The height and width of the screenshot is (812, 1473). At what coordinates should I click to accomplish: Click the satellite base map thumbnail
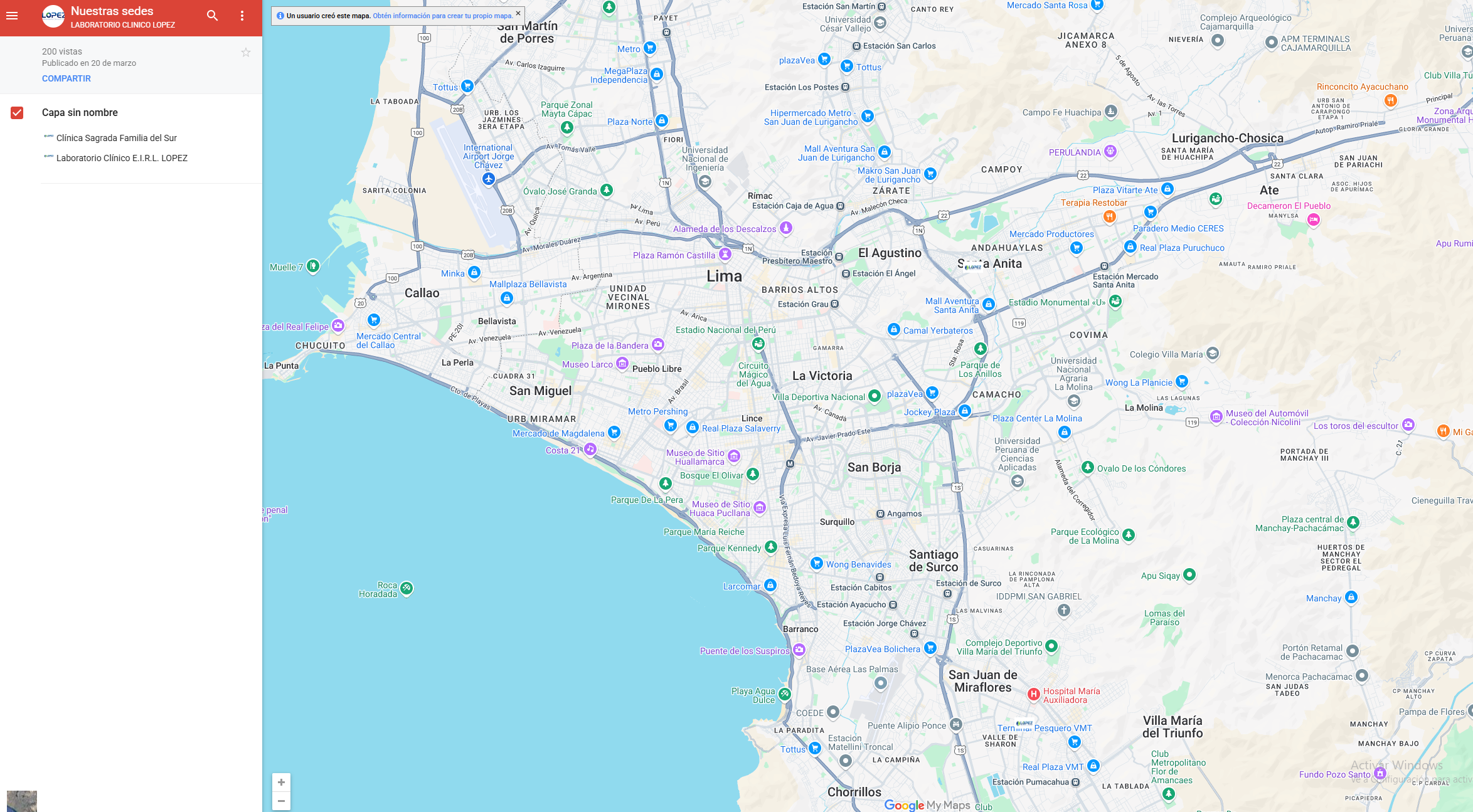(x=22, y=801)
